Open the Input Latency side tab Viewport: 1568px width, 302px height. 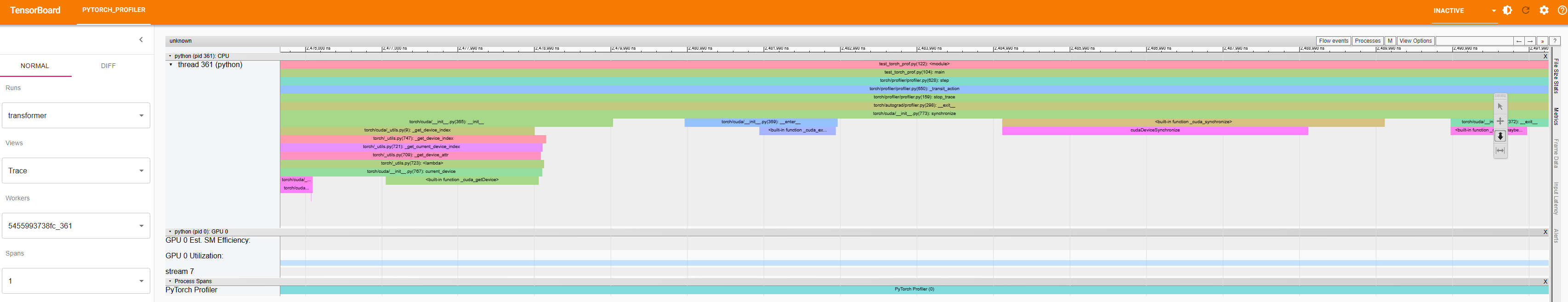pos(1556,198)
